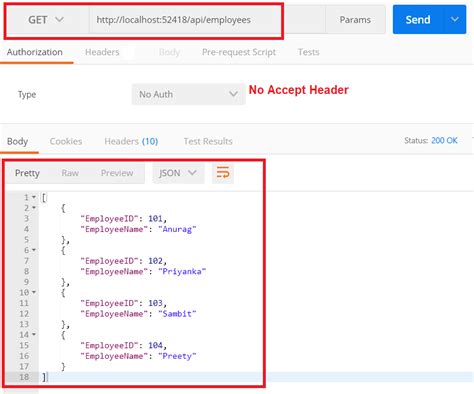Toggle the line wrap icon

pyautogui.click(x=223, y=173)
